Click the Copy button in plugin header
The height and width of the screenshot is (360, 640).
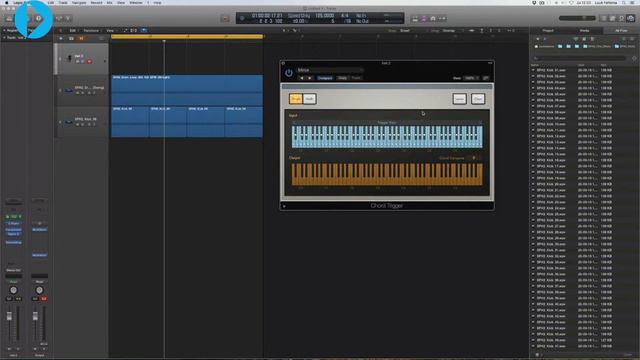(342, 78)
